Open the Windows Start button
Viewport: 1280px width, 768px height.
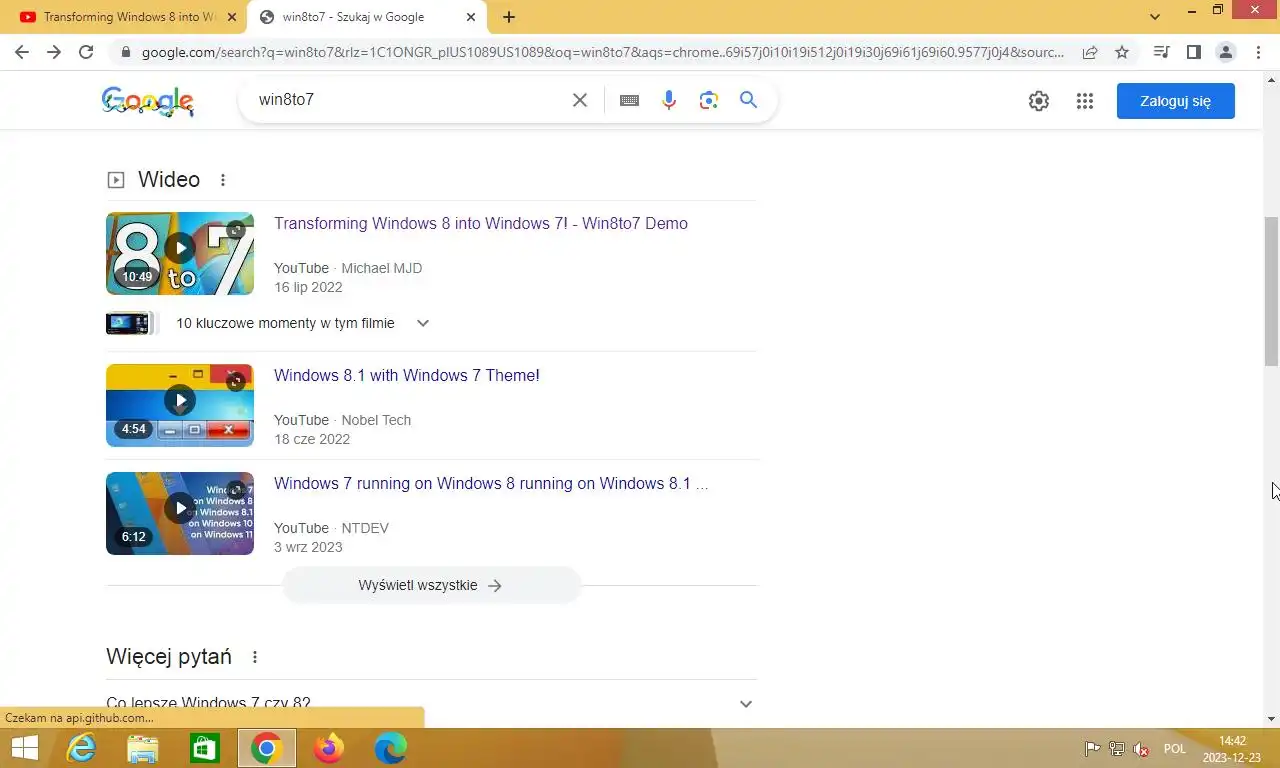(24, 748)
